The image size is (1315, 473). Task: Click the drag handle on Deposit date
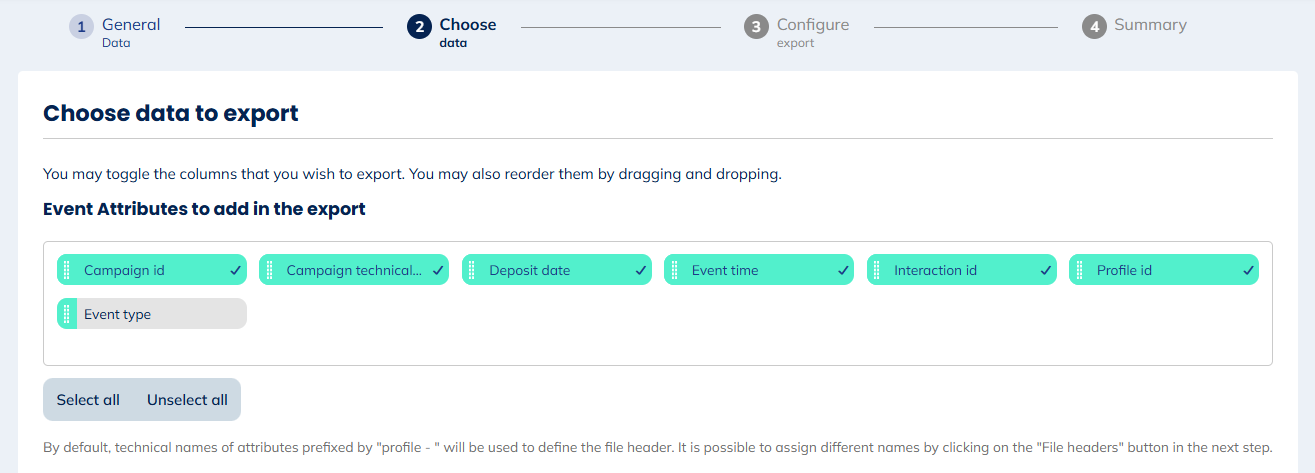[x=472, y=270]
